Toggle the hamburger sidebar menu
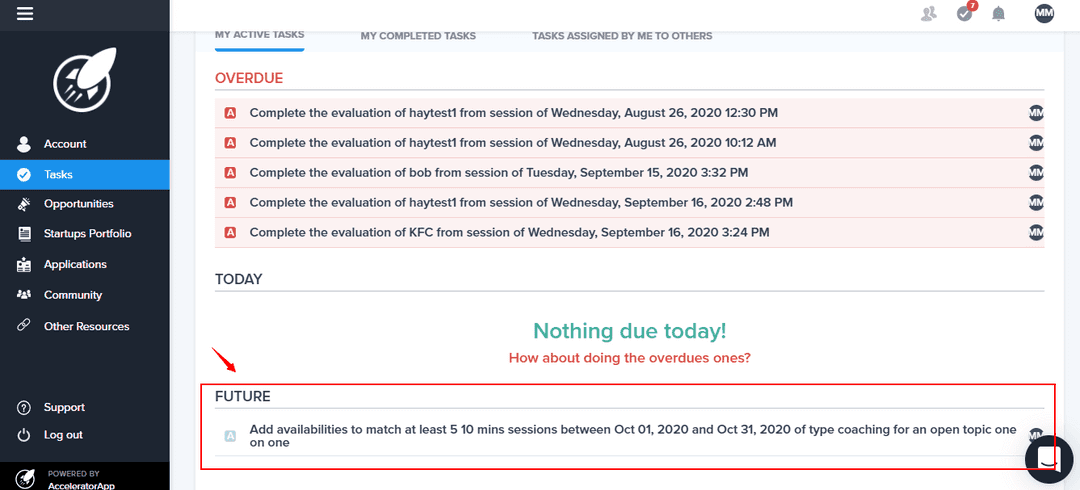 (25, 14)
